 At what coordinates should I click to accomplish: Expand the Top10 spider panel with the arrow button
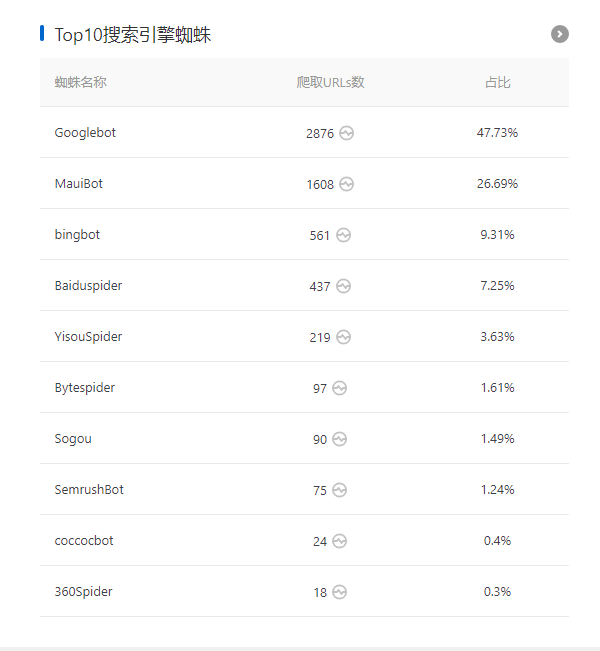560,34
